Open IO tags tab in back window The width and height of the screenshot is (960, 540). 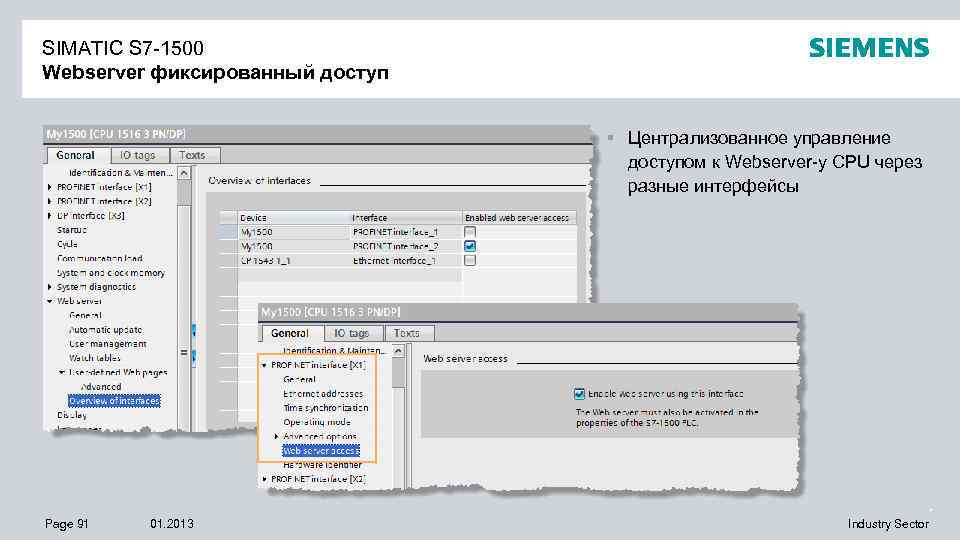[x=138, y=156]
